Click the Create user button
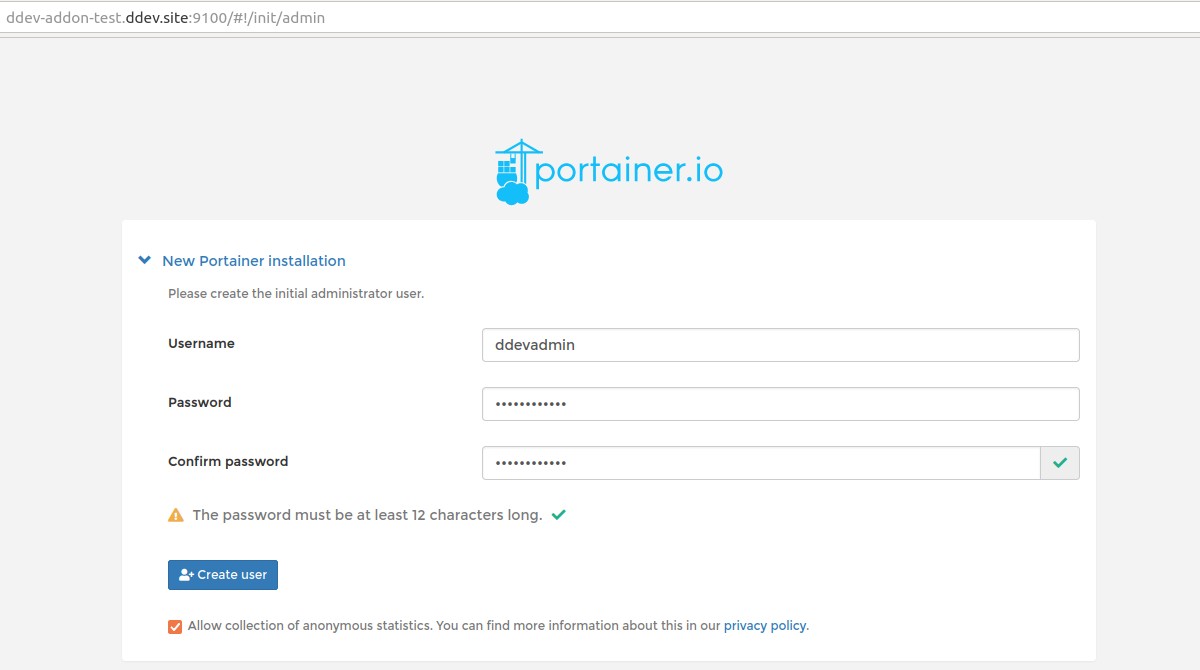The image size is (1200, 670). click(223, 575)
